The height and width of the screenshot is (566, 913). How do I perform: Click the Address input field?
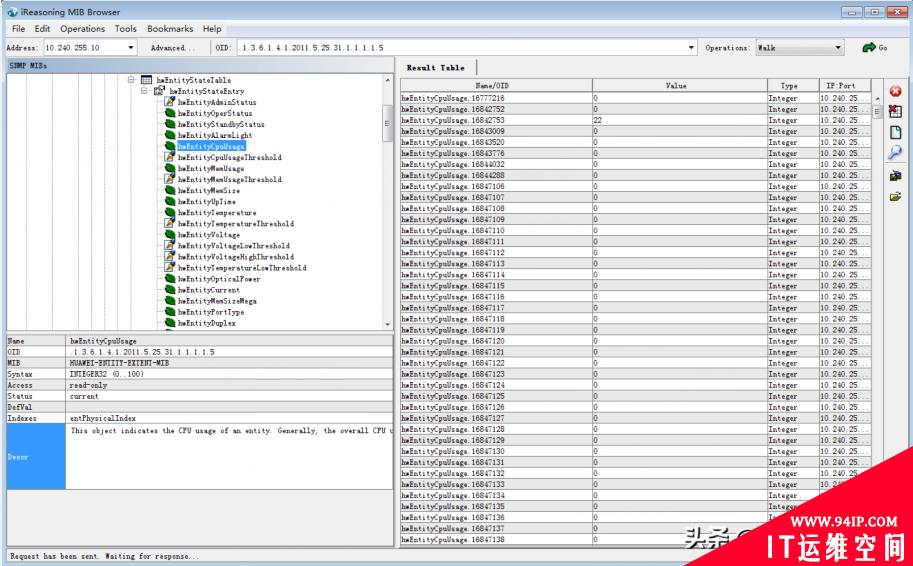[84, 48]
